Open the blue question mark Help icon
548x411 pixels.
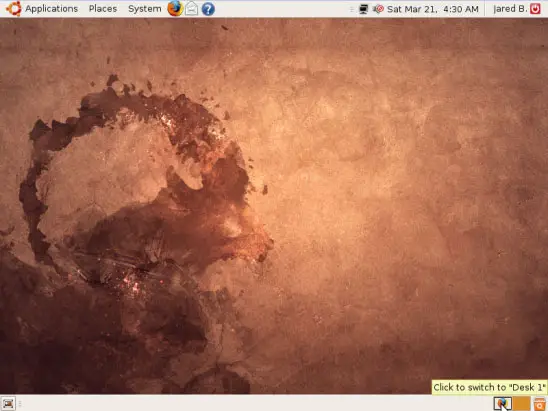click(x=208, y=9)
